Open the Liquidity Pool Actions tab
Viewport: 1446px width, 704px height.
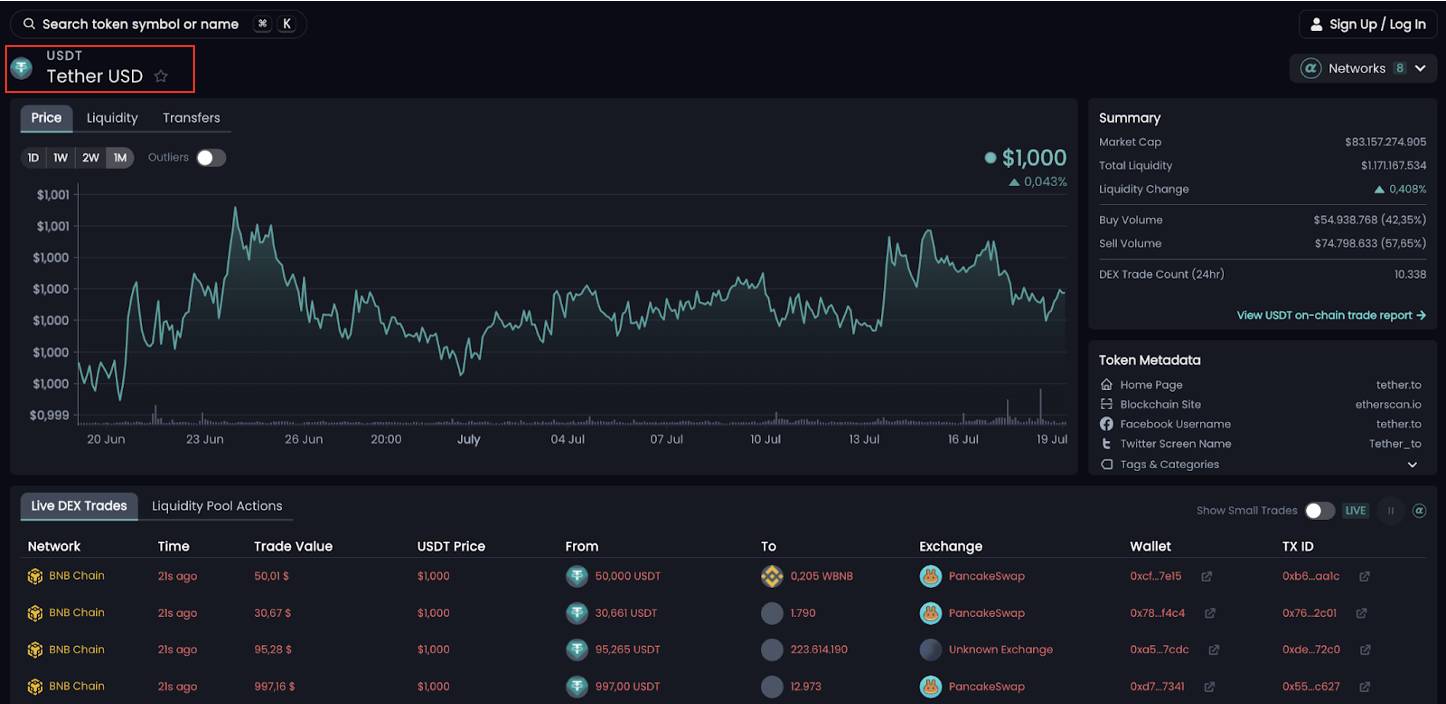point(217,506)
